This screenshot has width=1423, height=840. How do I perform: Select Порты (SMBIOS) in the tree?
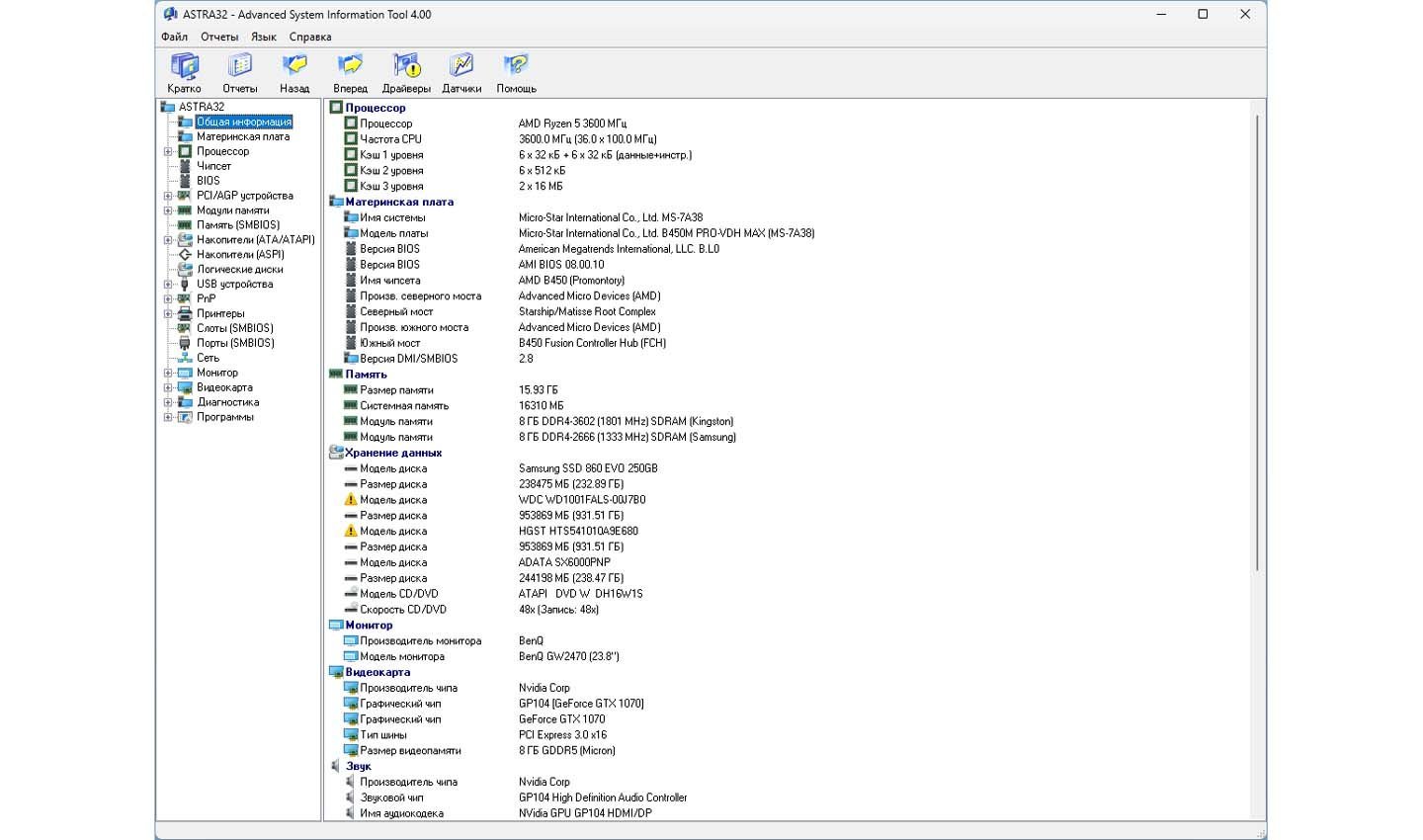tap(235, 343)
